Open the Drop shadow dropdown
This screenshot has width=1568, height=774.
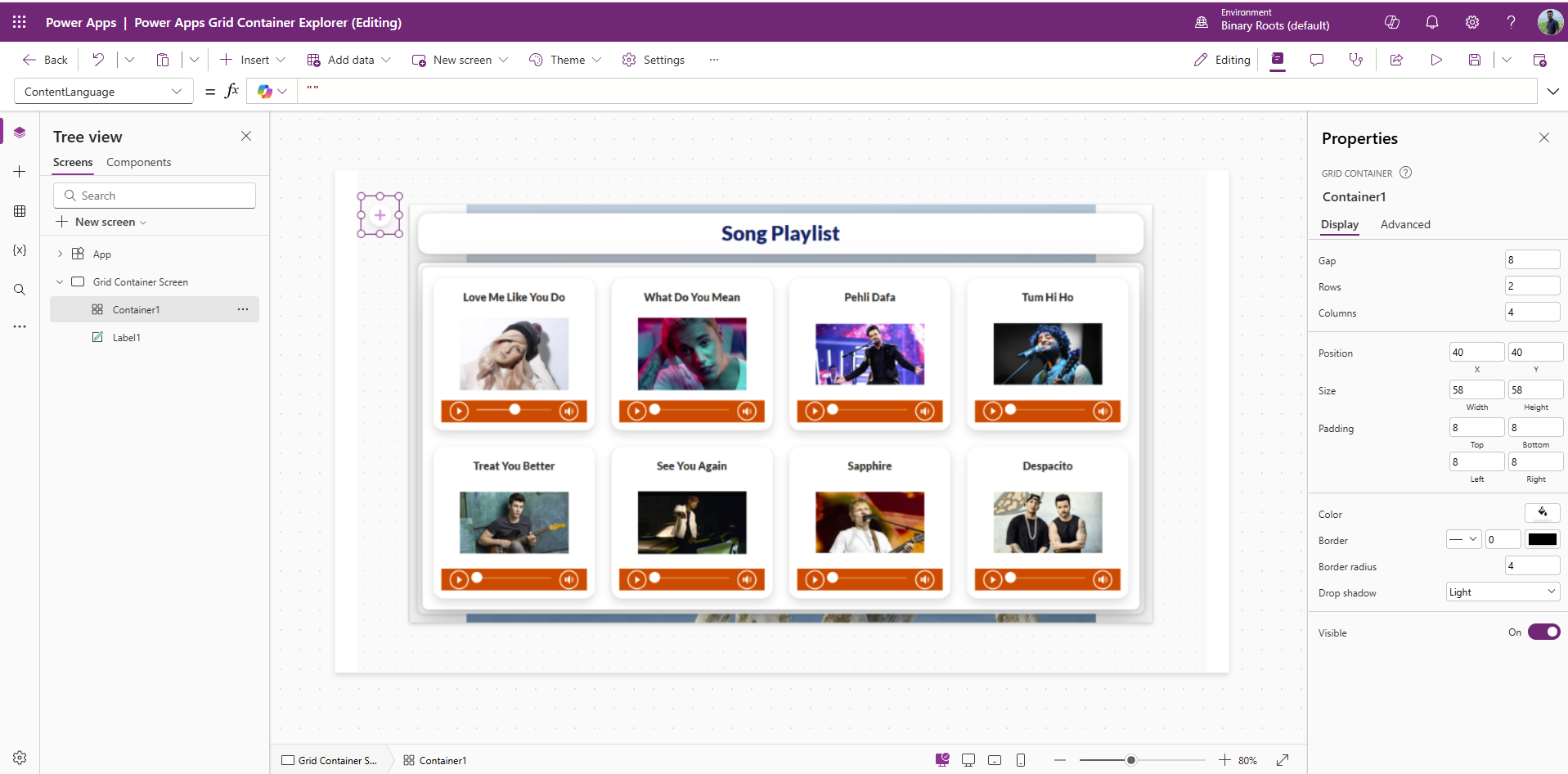coord(1503,592)
